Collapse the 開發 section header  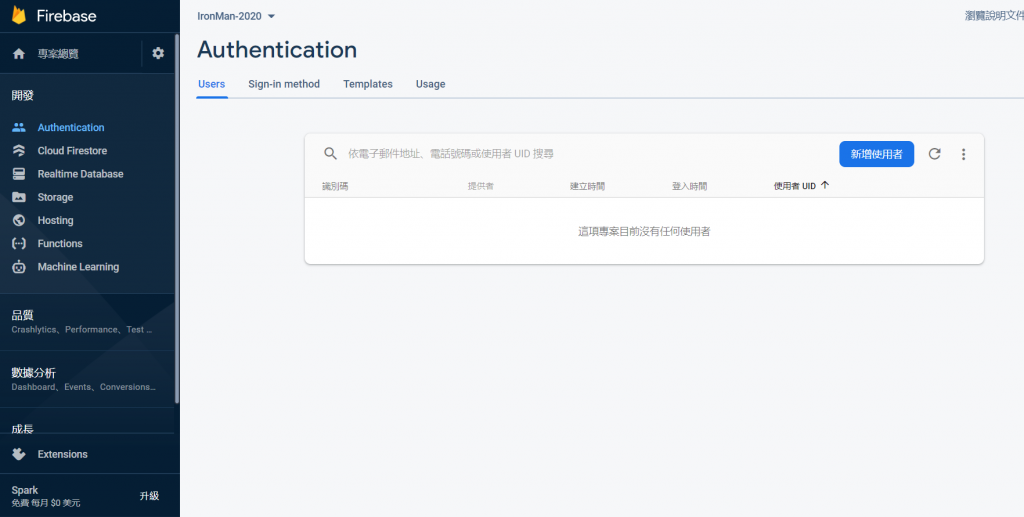[x=22, y=95]
